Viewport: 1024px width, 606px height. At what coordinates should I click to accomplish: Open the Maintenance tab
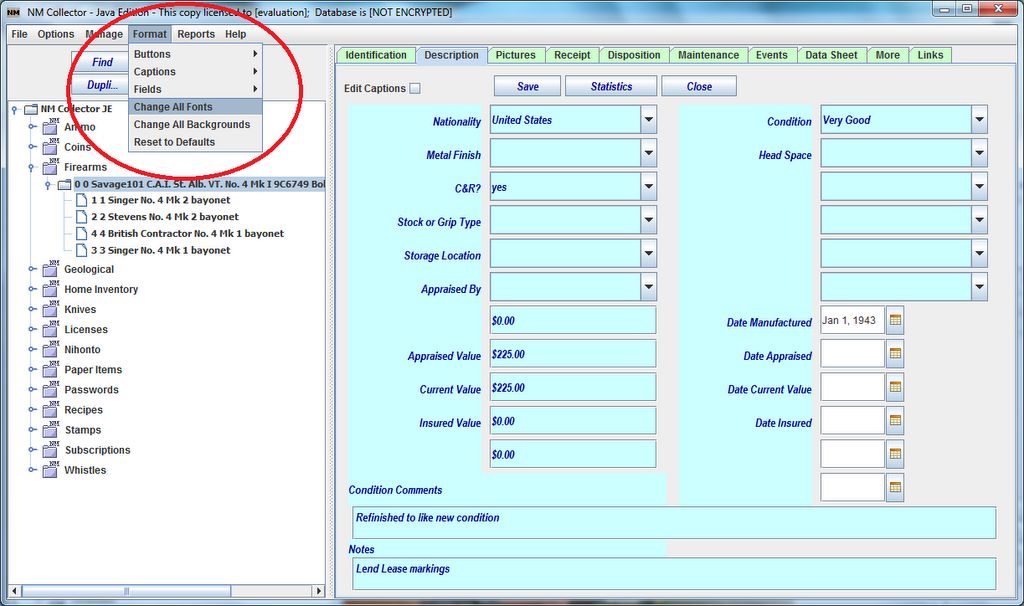(708, 55)
